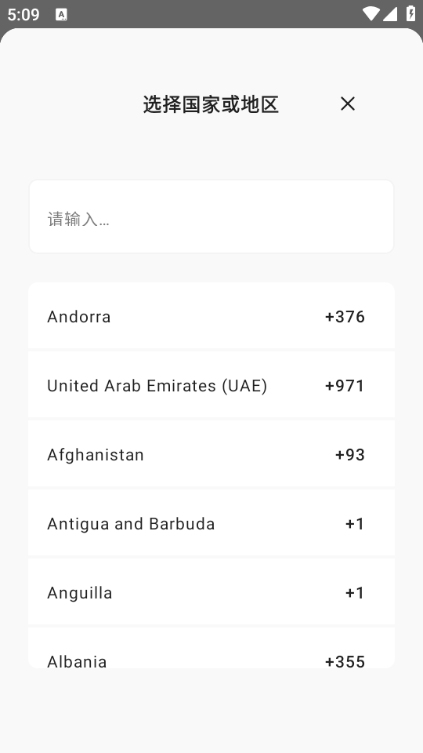The image size is (423, 753).
Task: Select Andorra from the list
Action: [x=211, y=316]
